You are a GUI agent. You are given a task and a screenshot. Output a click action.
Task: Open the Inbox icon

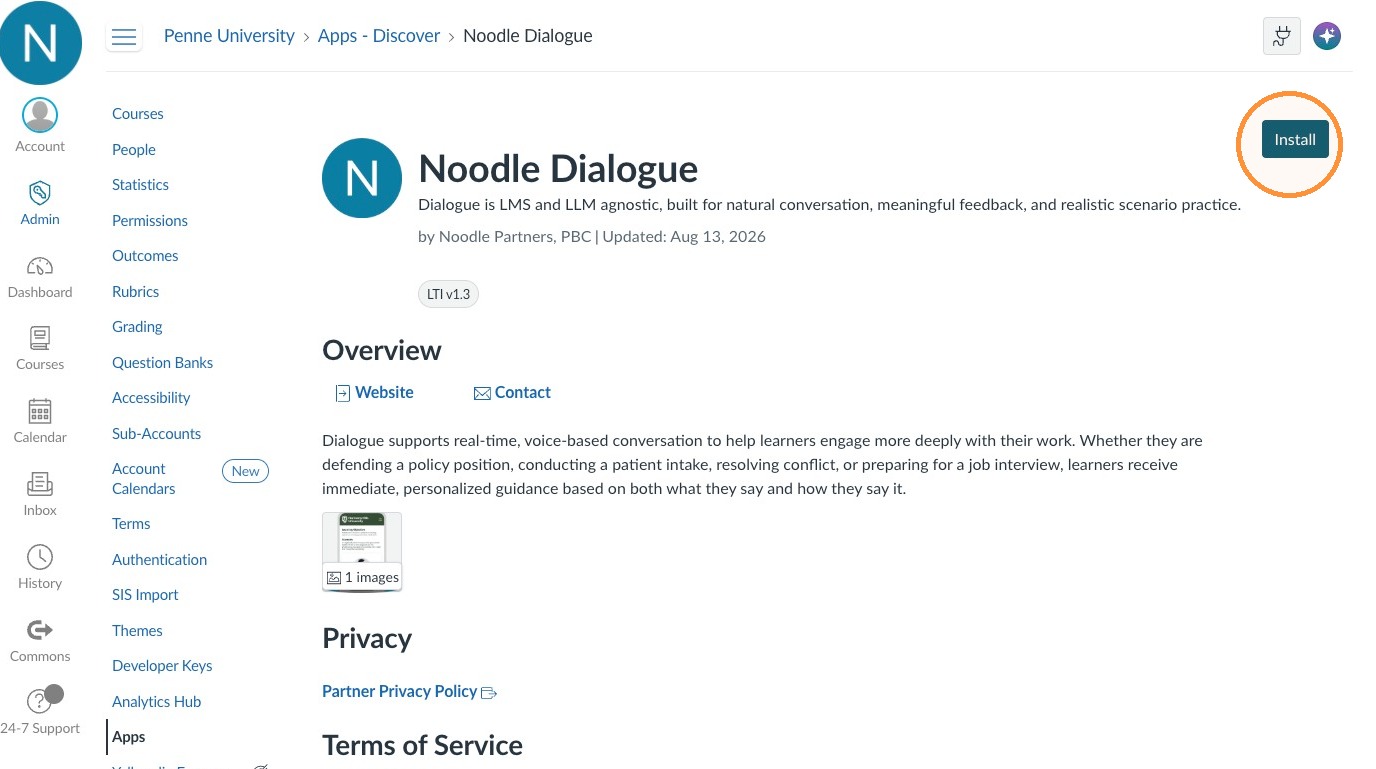pos(40,484)
